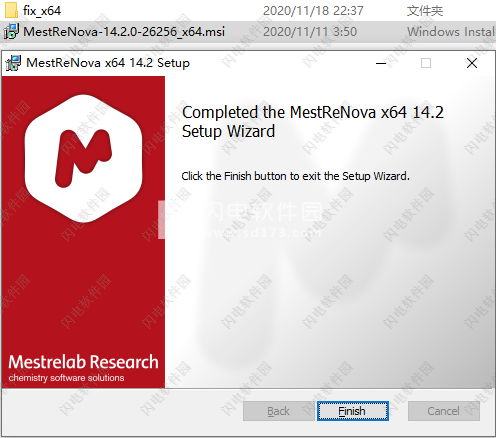Click the grayed-out Cancel button
The width and height of the screenshot is (496, 438).
pos(444,411)
